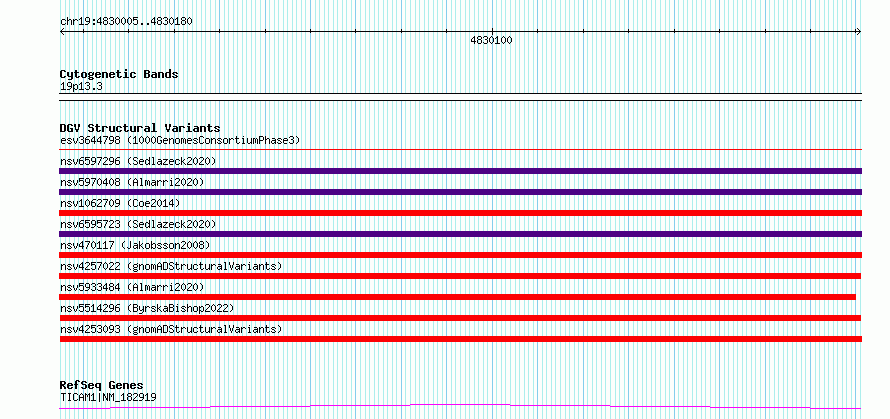The height and width of the screenshot is (419, 890).
Task: Click nsv1062709 (Coe2014) label
Action: coord(119,203)
